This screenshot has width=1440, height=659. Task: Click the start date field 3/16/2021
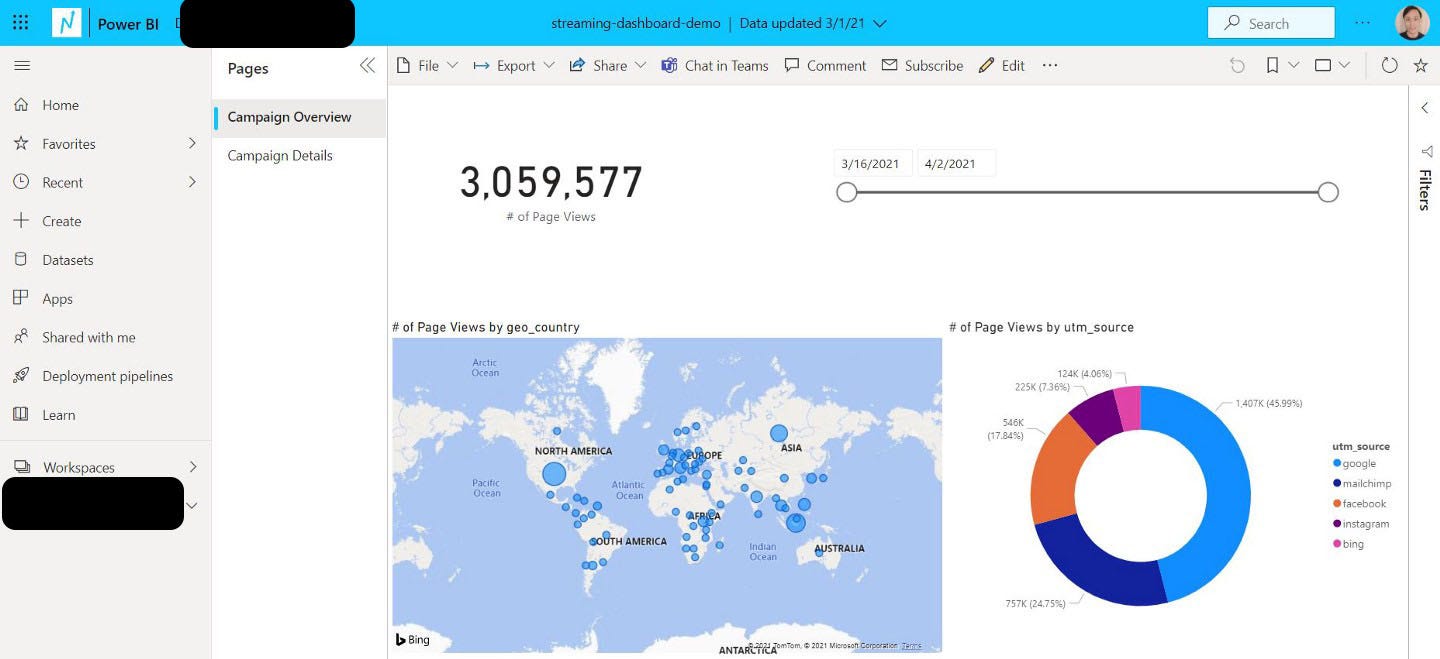(870, 164)
